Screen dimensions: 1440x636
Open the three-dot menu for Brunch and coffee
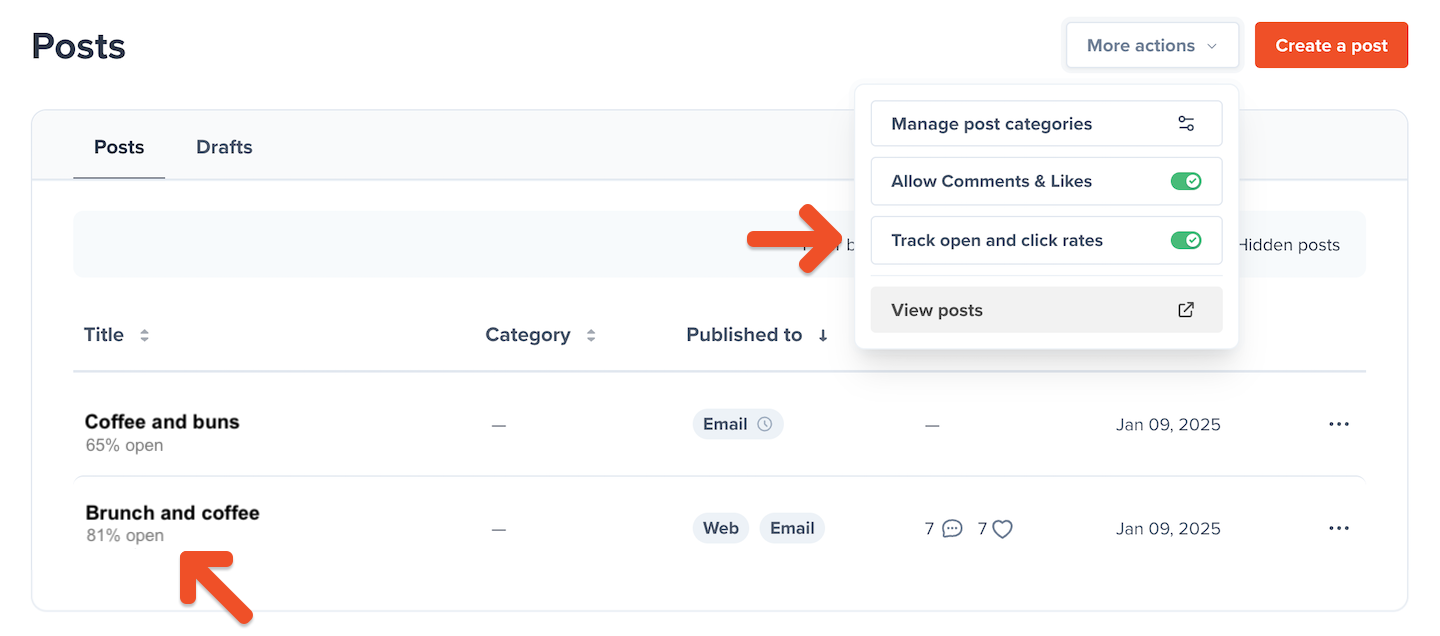click(x=1338, y=528)
